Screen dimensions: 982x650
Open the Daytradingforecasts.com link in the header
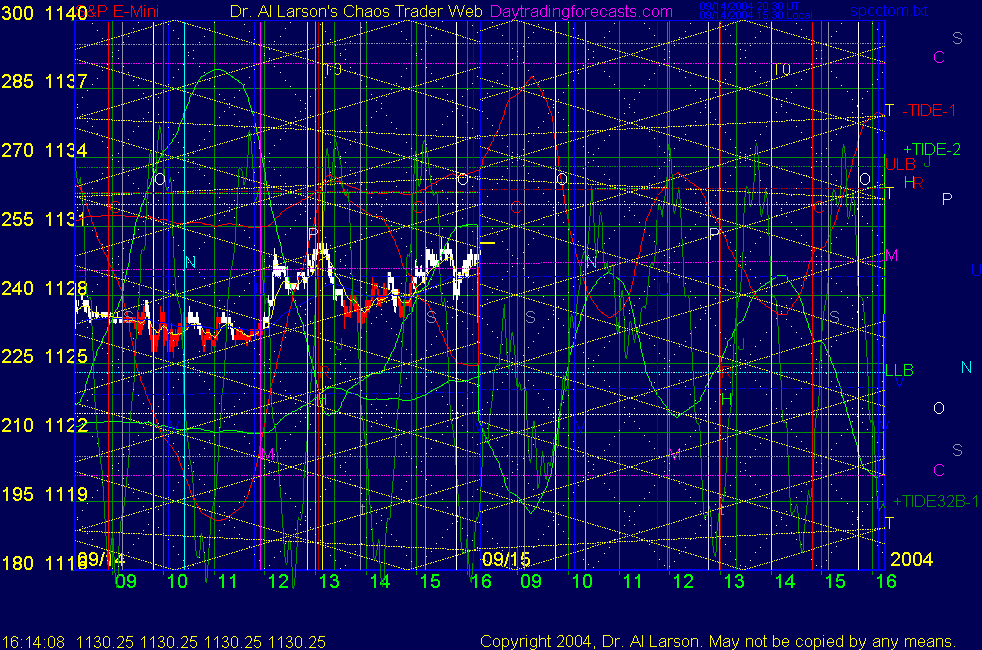point(581,11)
